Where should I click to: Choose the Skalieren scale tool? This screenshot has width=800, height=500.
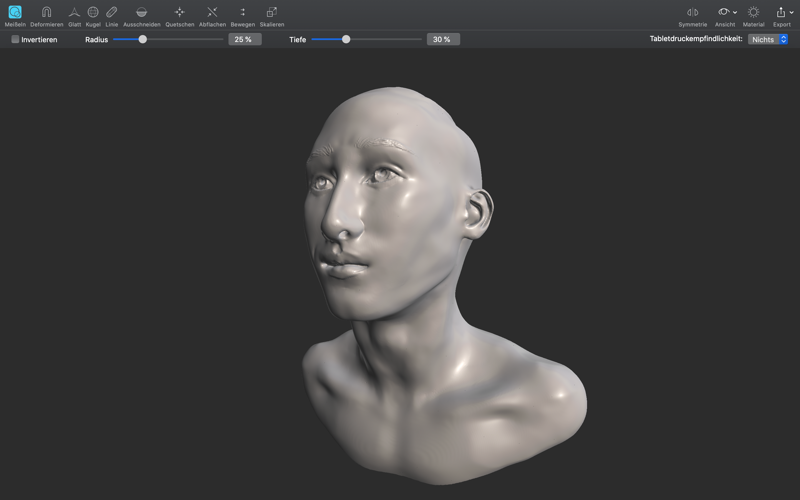271,13
